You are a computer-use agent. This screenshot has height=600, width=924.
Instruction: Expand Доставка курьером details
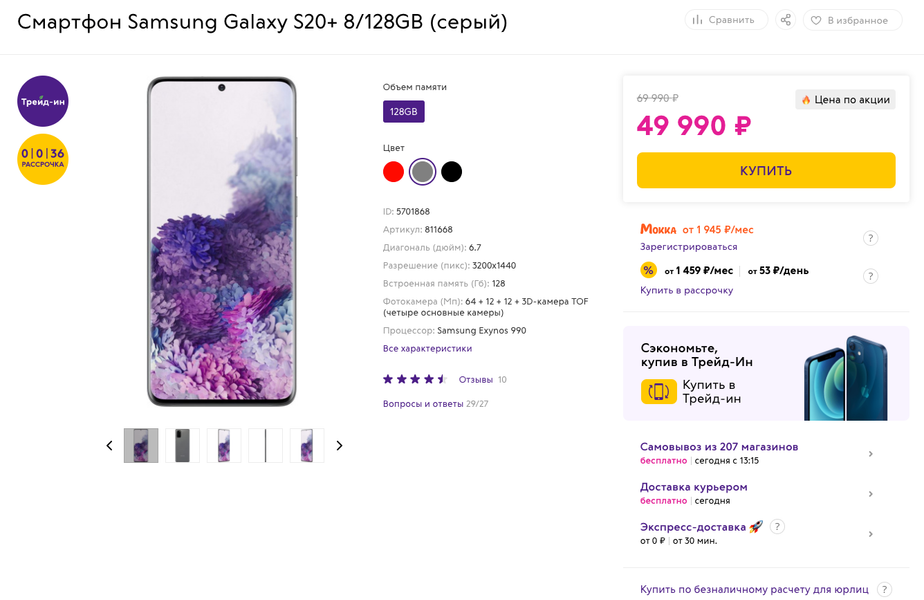[870, 494]
